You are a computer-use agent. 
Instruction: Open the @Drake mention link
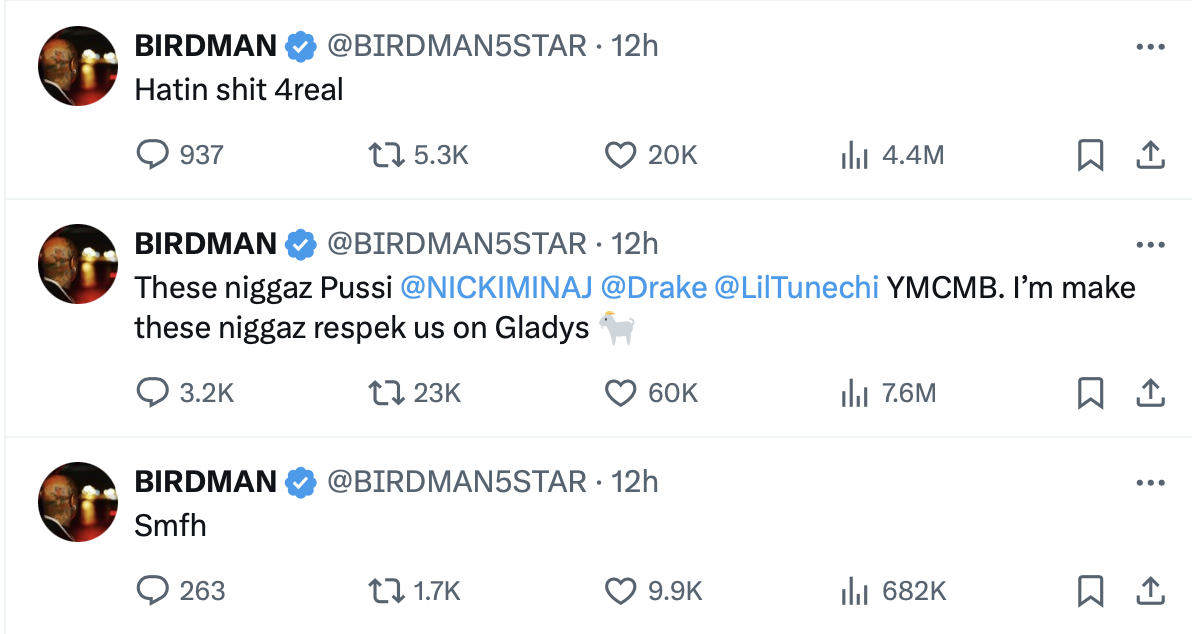pos(654,287)
